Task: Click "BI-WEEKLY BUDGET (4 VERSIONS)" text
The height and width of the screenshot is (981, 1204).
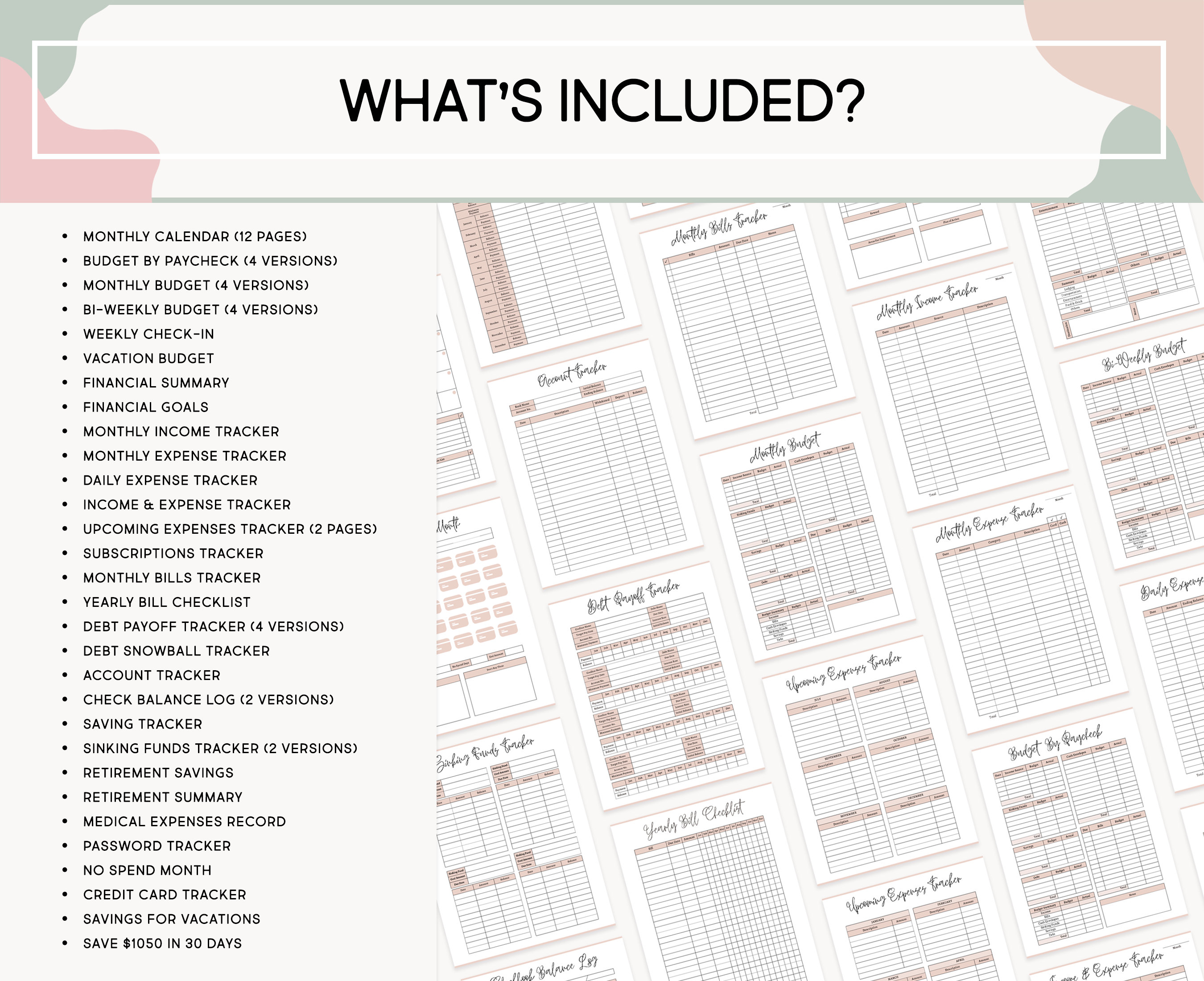Action: (x=201, y=309)
